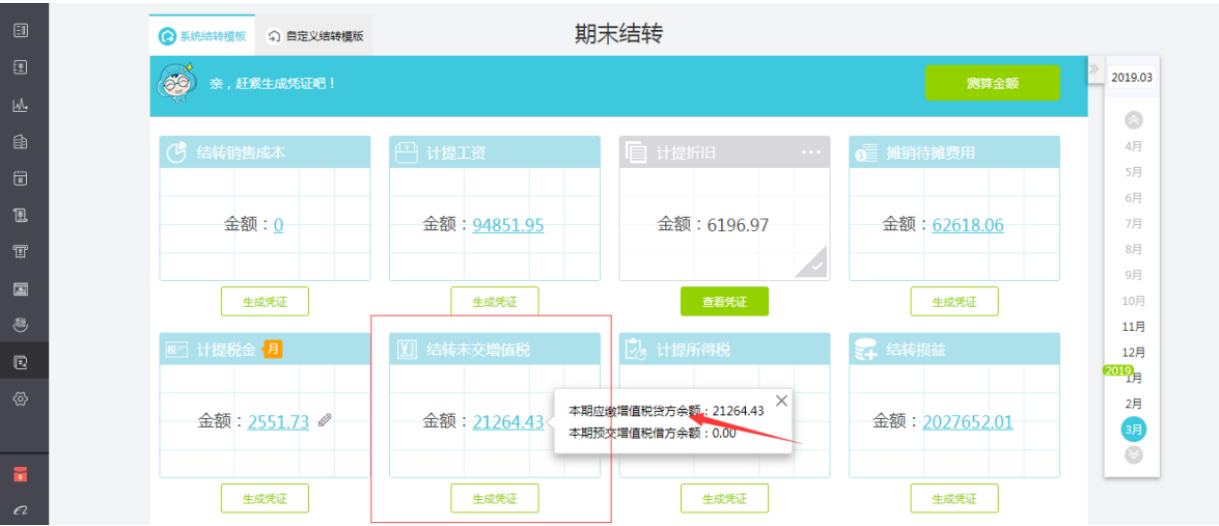Select 11月 in the month timeline

pos(1134,327)
